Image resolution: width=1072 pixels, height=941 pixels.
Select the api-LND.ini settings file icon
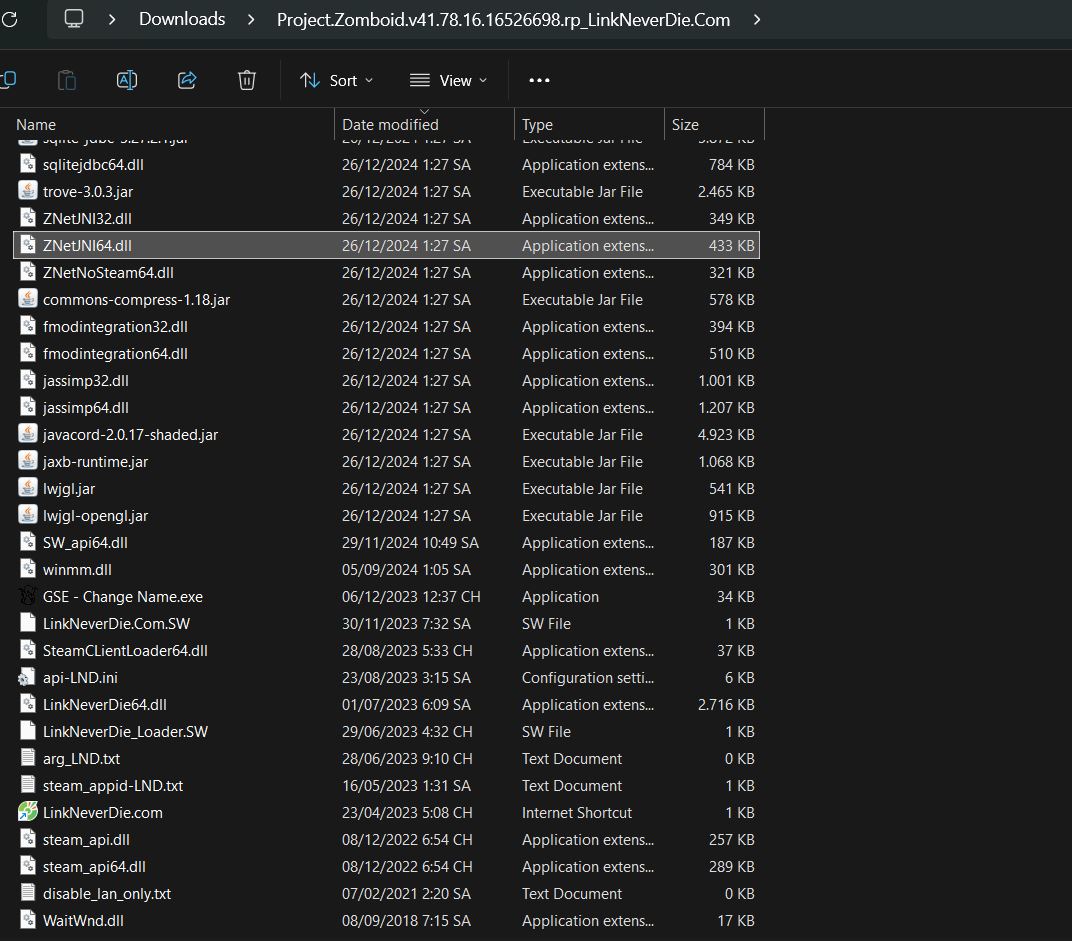[28, 677]
